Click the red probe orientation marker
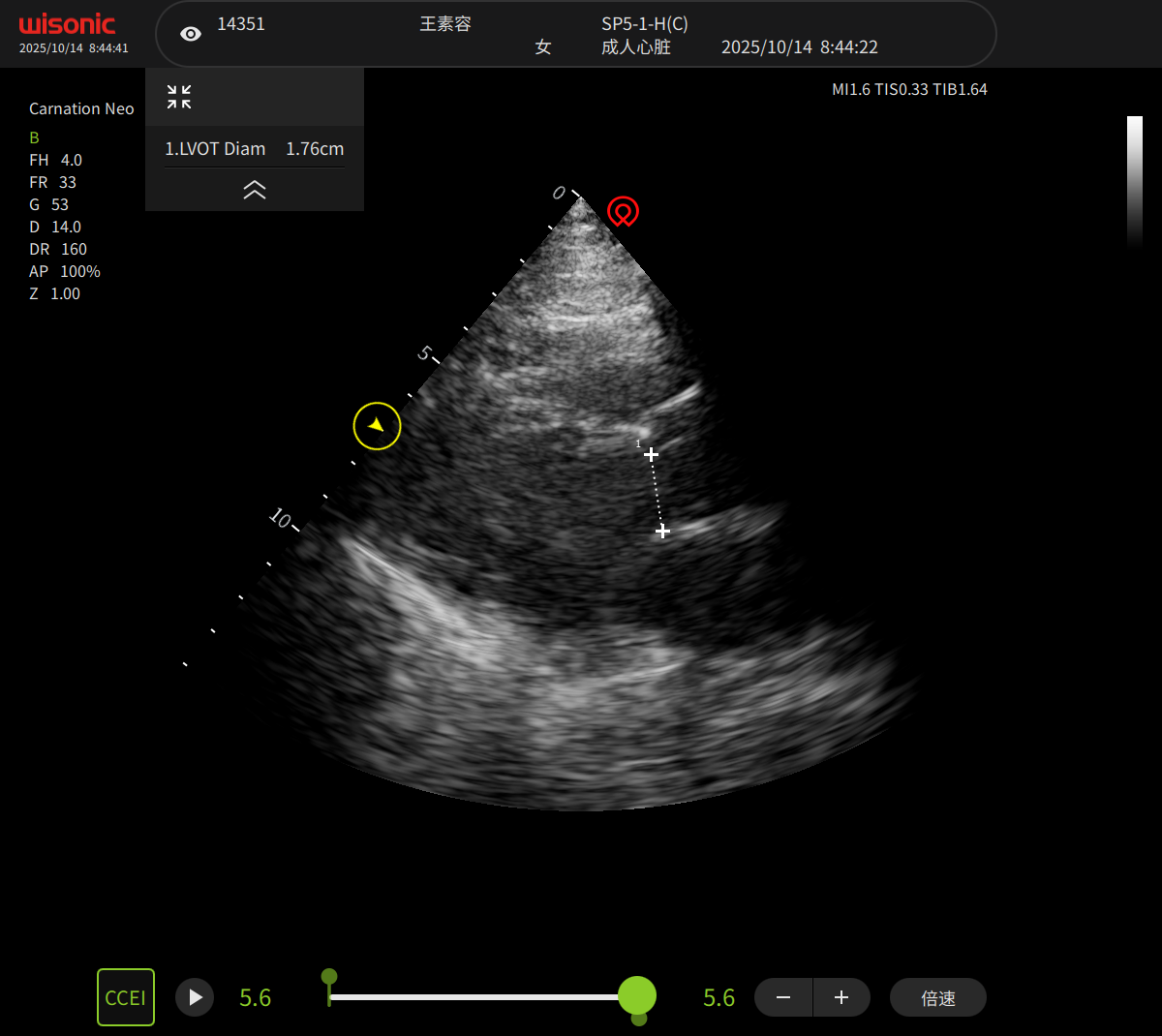The height and width of the screenshot is (1036, 1162). click(x=623, y=210)
